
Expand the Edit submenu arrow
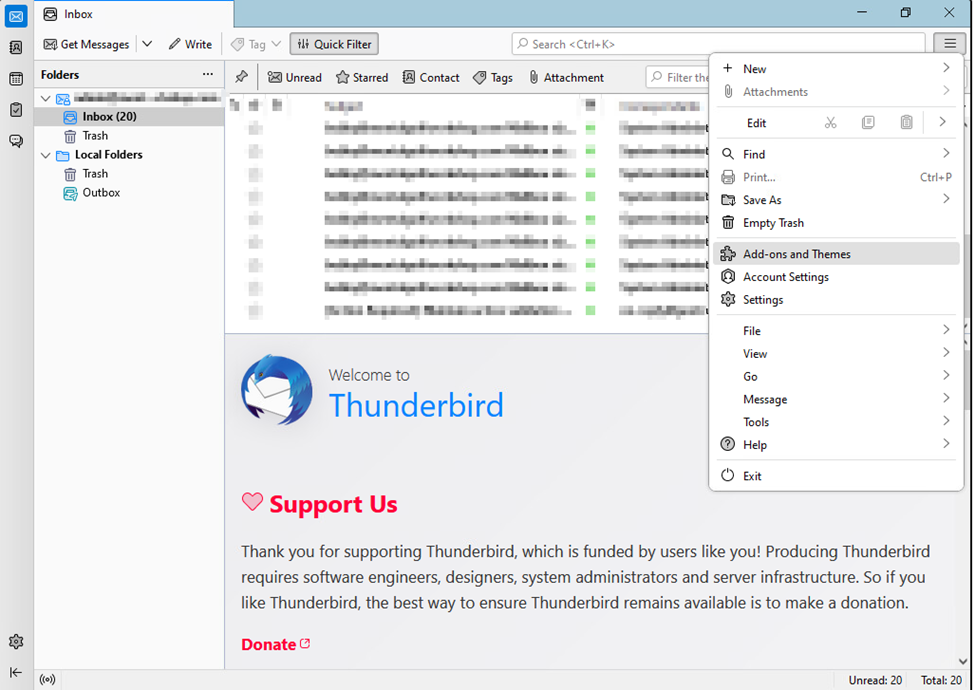942,122
